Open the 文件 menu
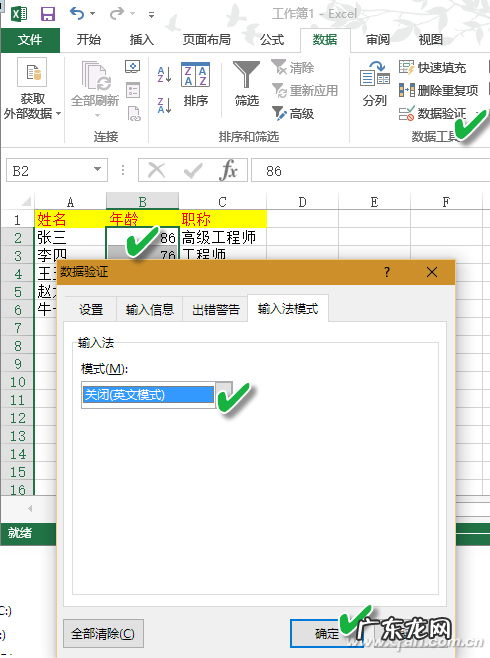490x658 pixels. pyautogui.click(x=30, y=40)
